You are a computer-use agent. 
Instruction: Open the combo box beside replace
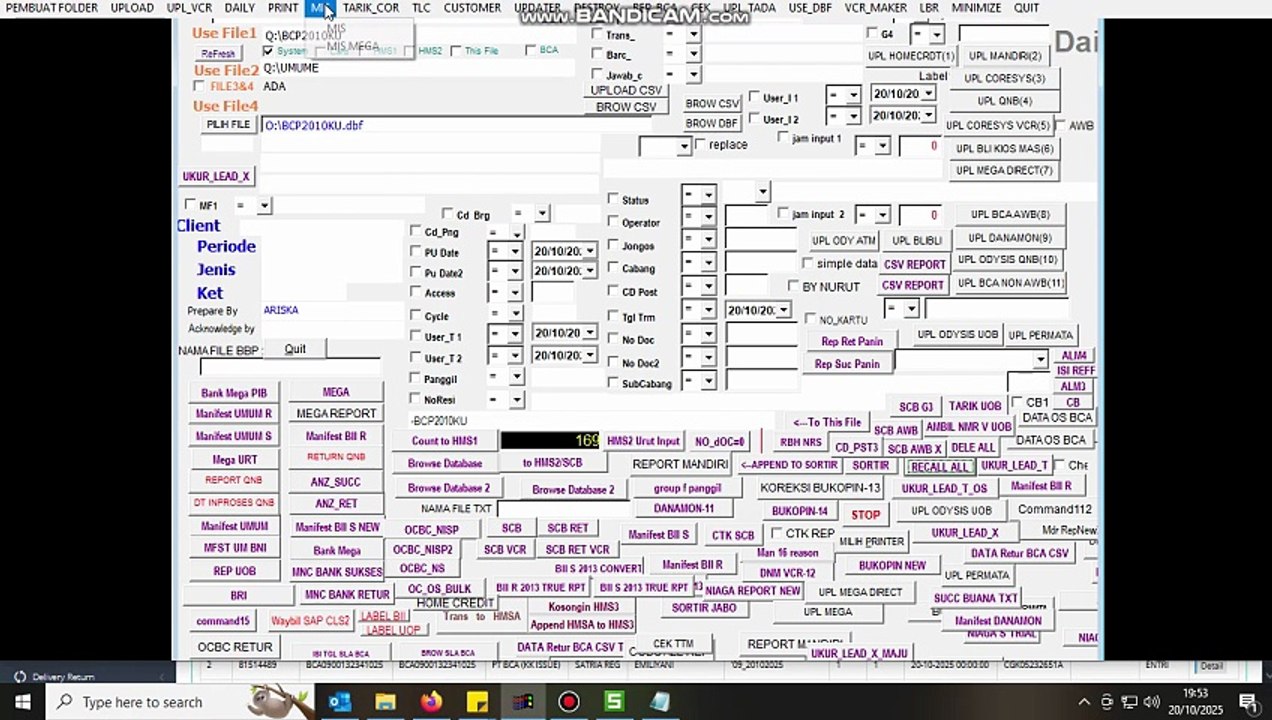[684, 146]
